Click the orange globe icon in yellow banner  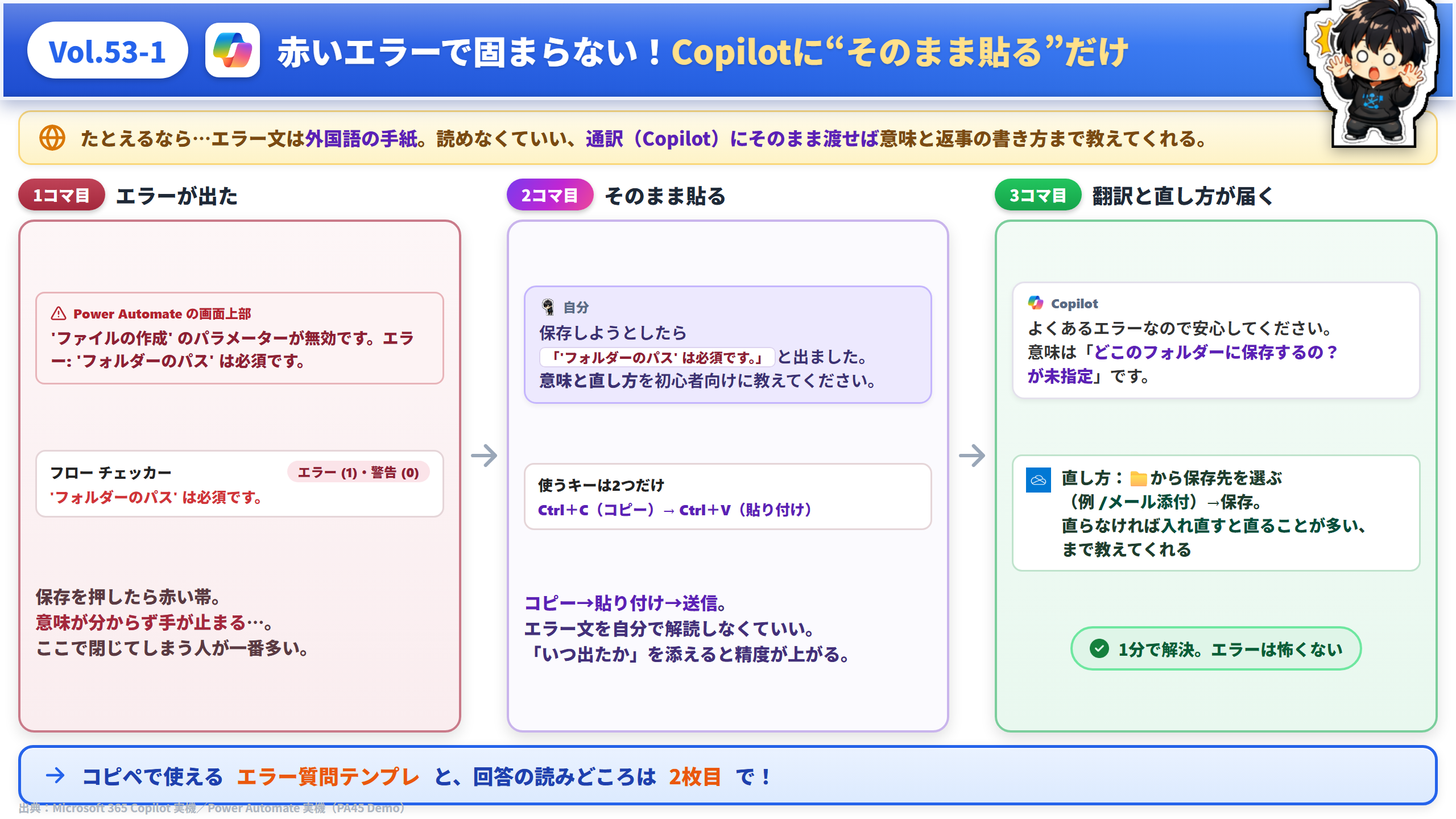pos(52,138)
